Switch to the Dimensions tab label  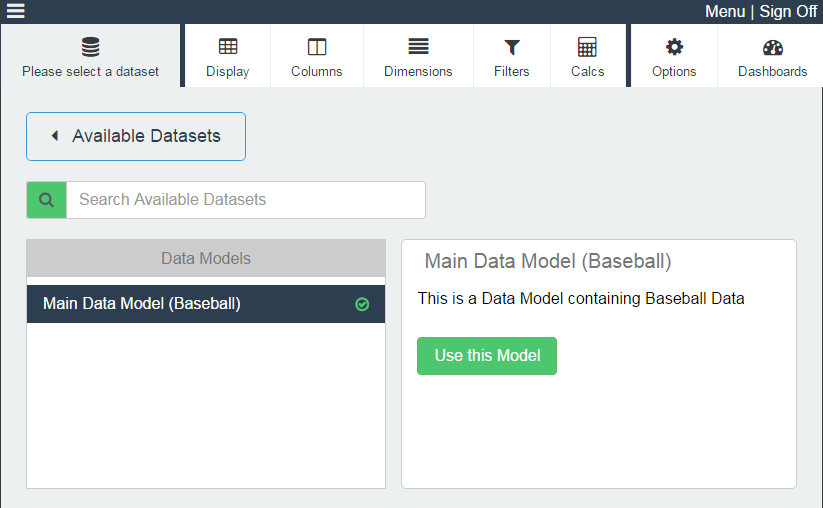(x=418, y=71)
